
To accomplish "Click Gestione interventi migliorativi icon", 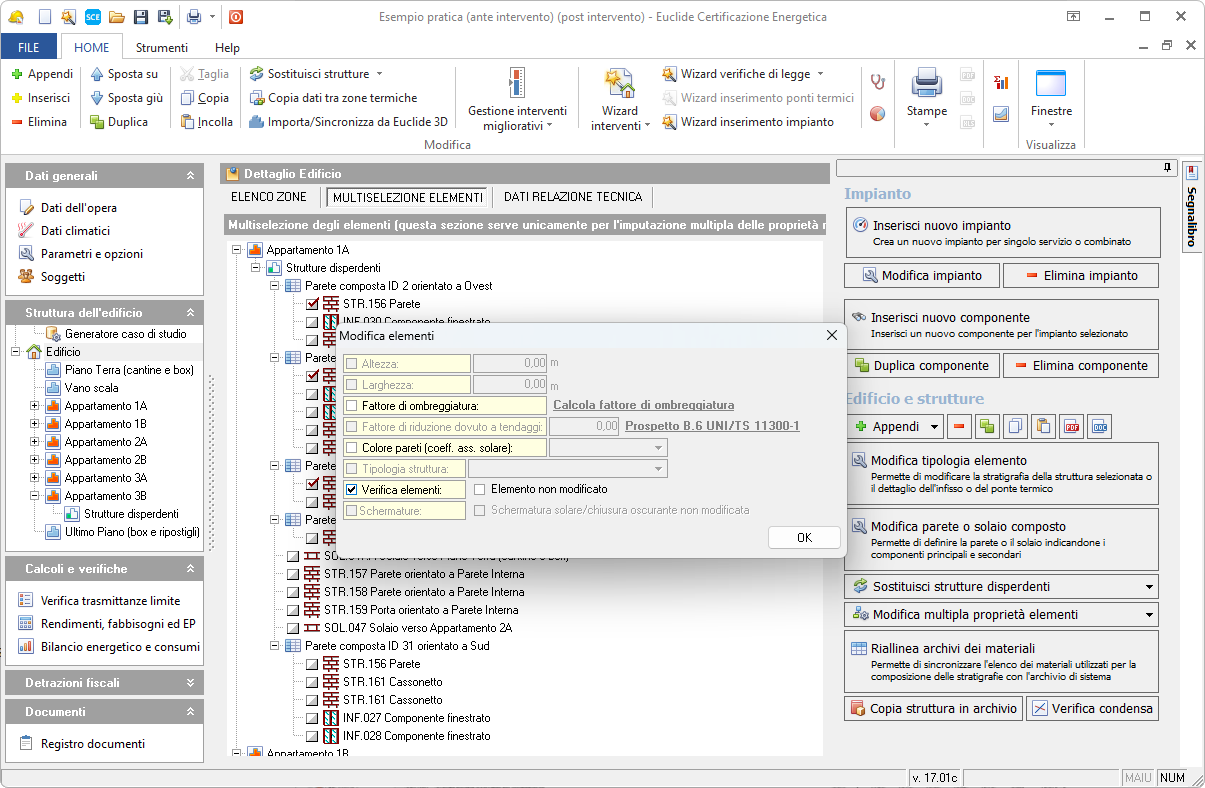I will click(516, 85).
